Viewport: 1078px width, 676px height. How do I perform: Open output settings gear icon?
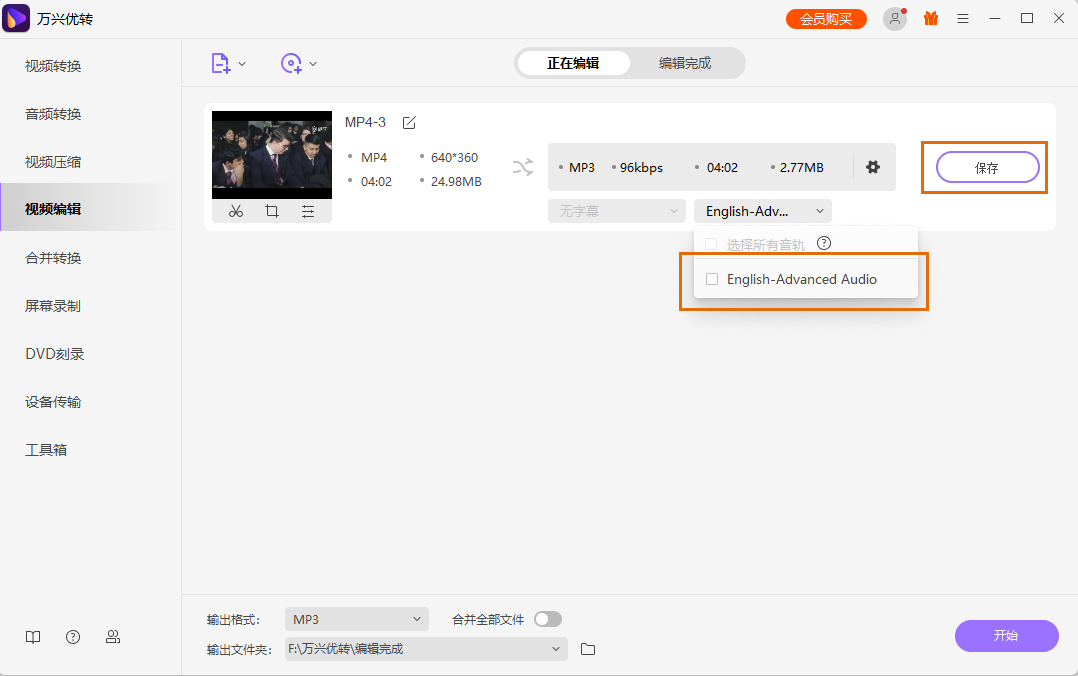click(873, 167)
